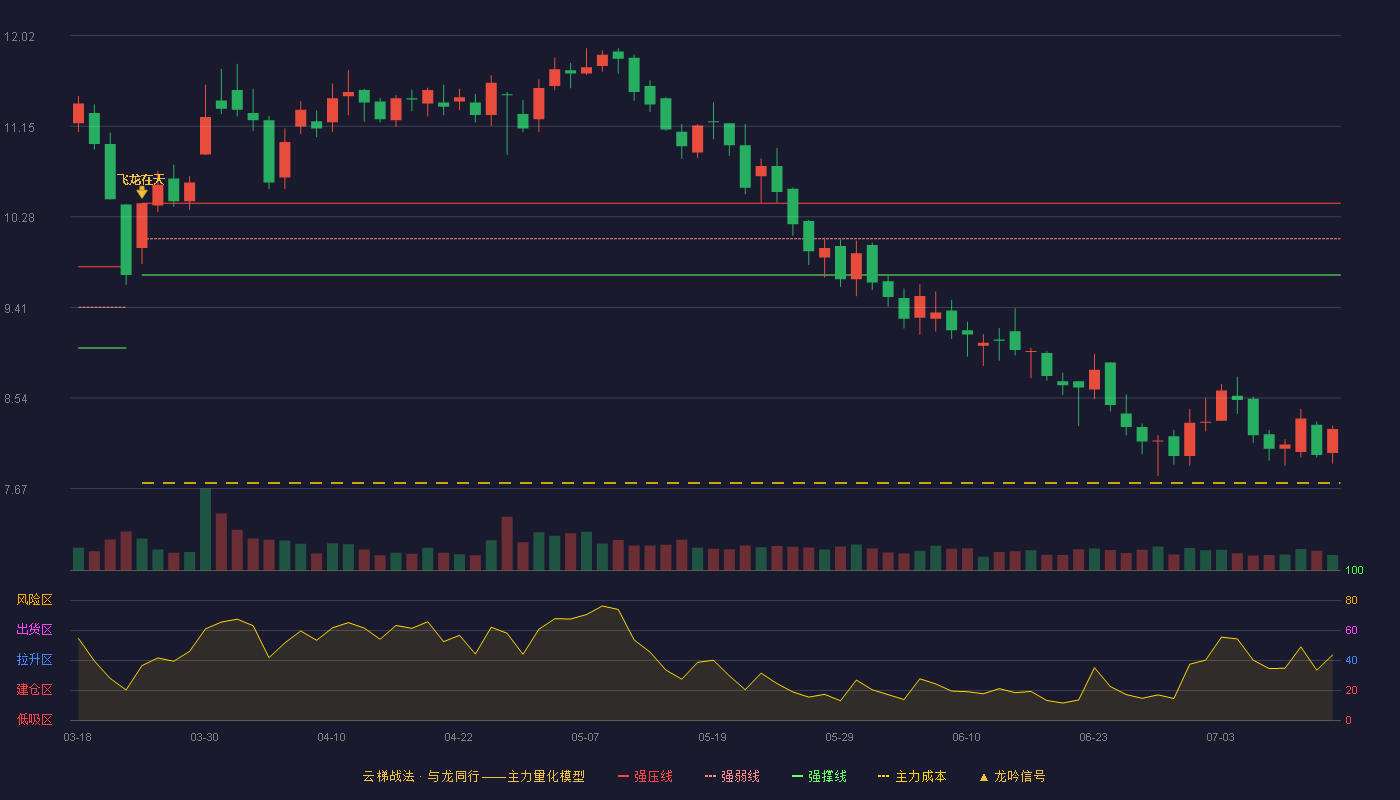Click the 10.28 price axis label

tap(19, 218)
